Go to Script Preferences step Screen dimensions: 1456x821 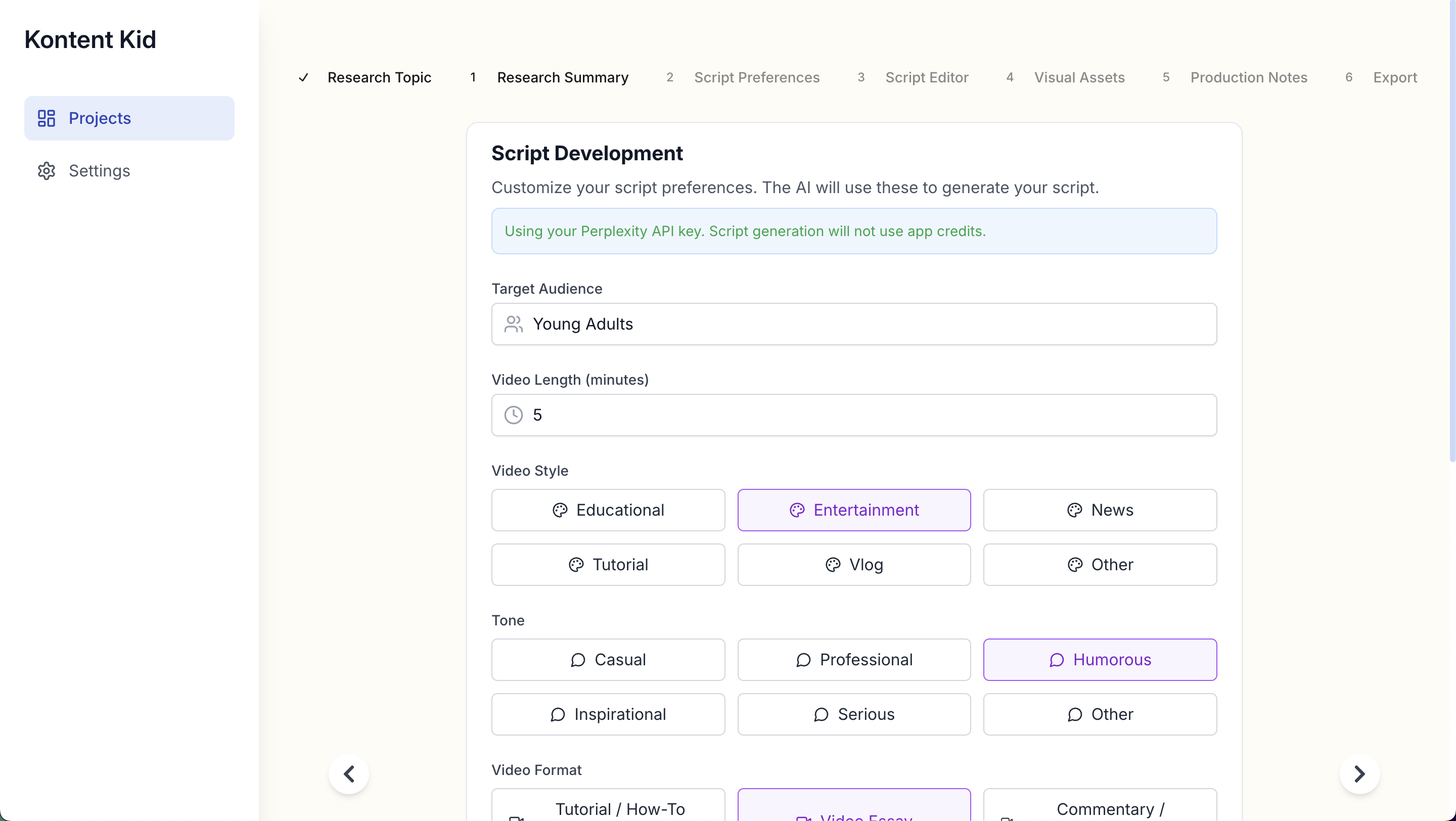[756, 77]
